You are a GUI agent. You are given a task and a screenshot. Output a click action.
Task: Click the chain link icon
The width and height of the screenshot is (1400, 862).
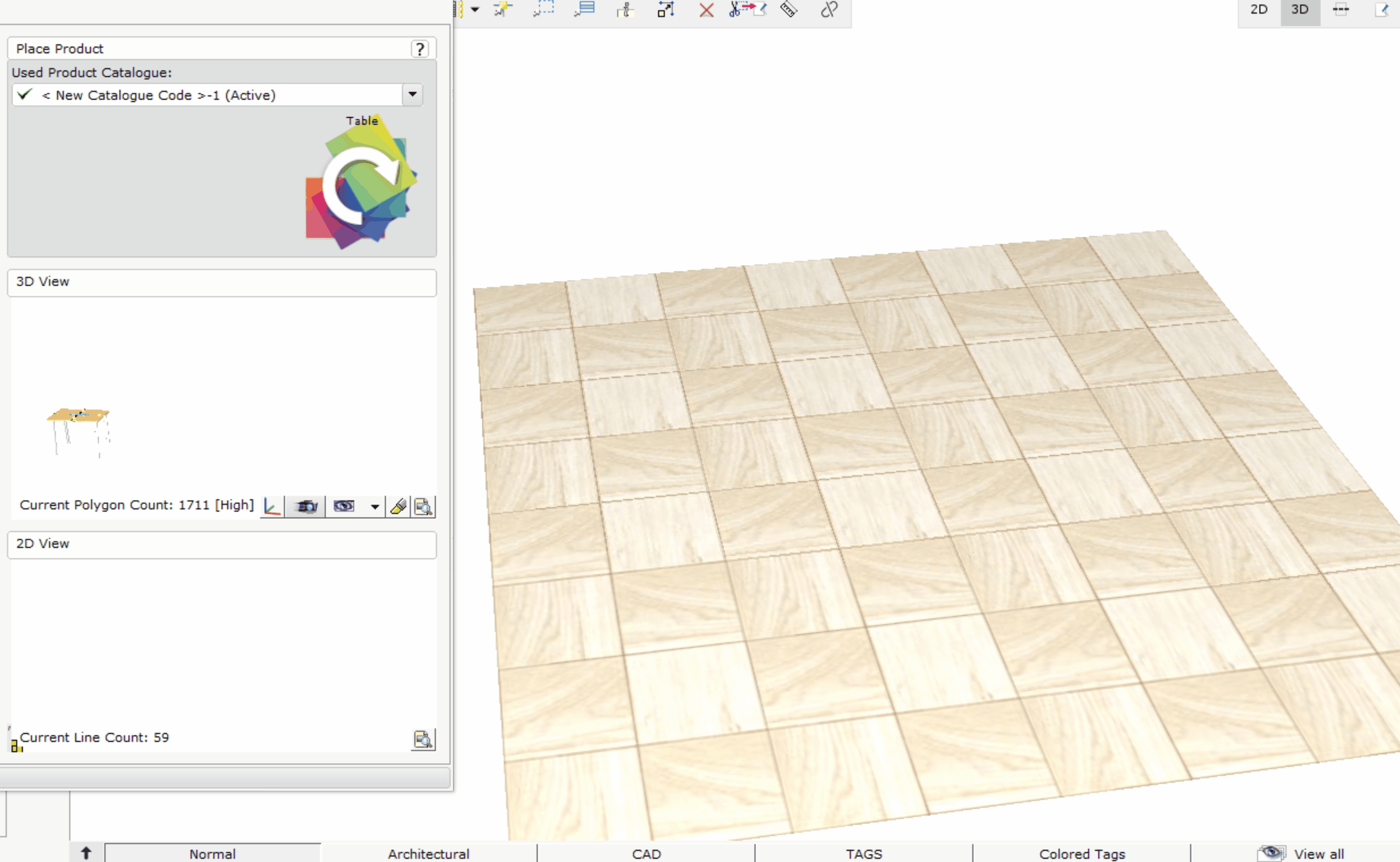coord(829,9)
